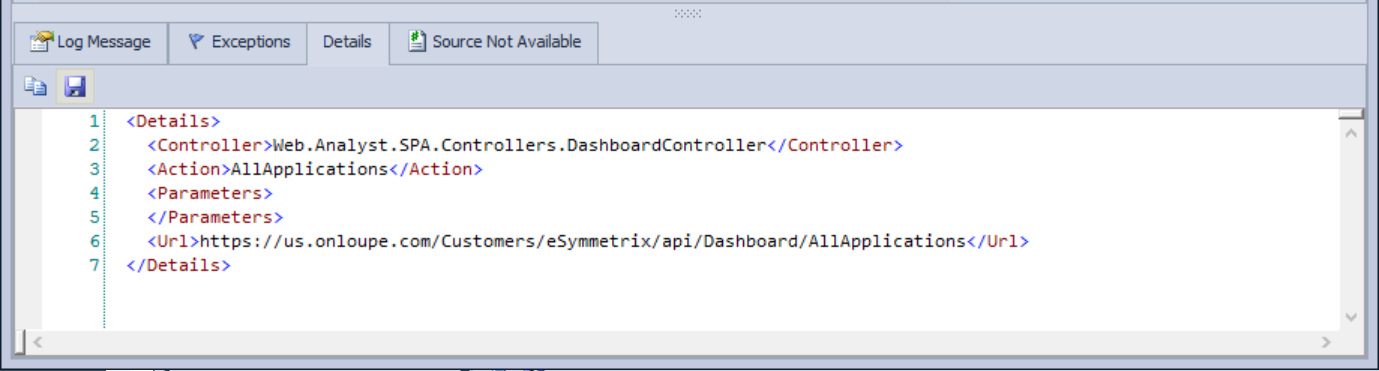1379x371 pixels.
Task: Click the vertical scrollbar up arrow
Action: click(1351, 132)
